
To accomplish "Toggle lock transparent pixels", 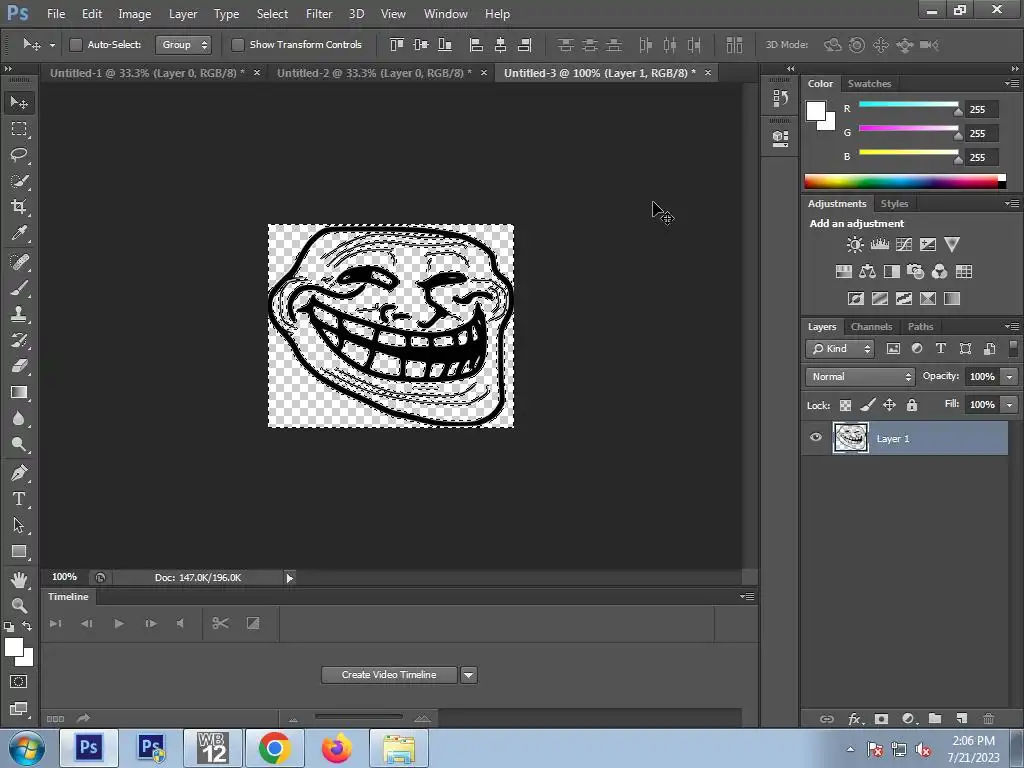I will [845, 406].
